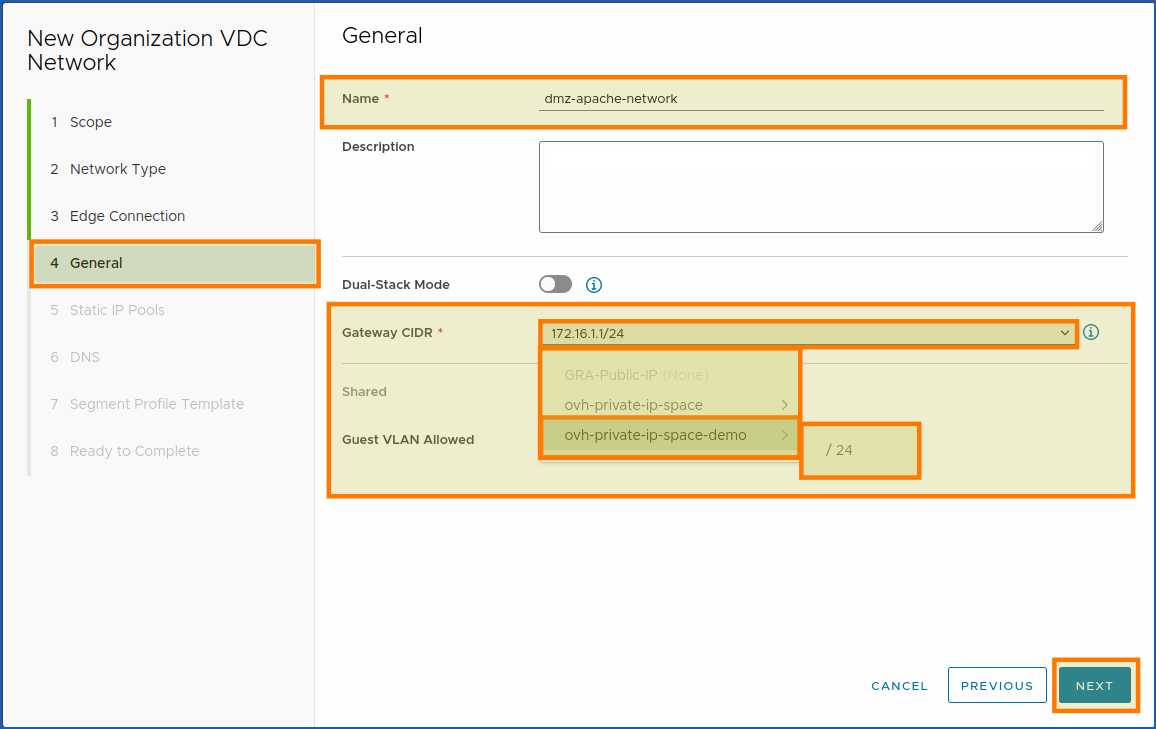Cancel the network creation wizard
The image size is (1156, 729).
click(x=899, y=686)
